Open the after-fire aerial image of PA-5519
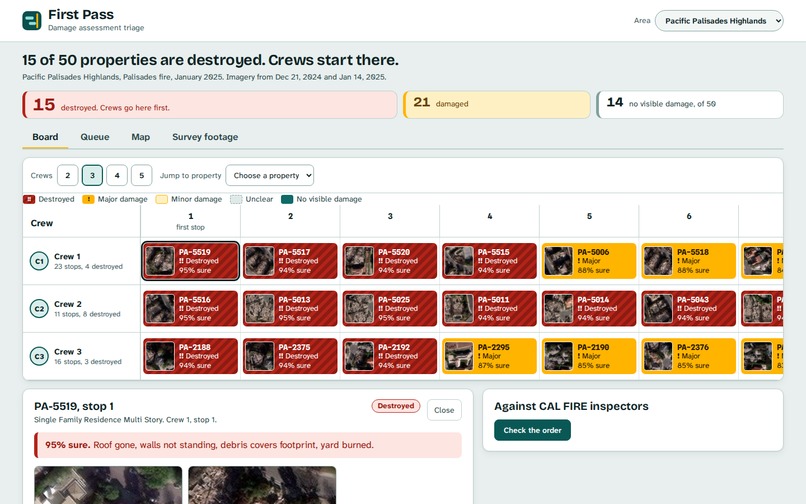The width and height of the screenshot is (806, 504). (x=262, y=485)
